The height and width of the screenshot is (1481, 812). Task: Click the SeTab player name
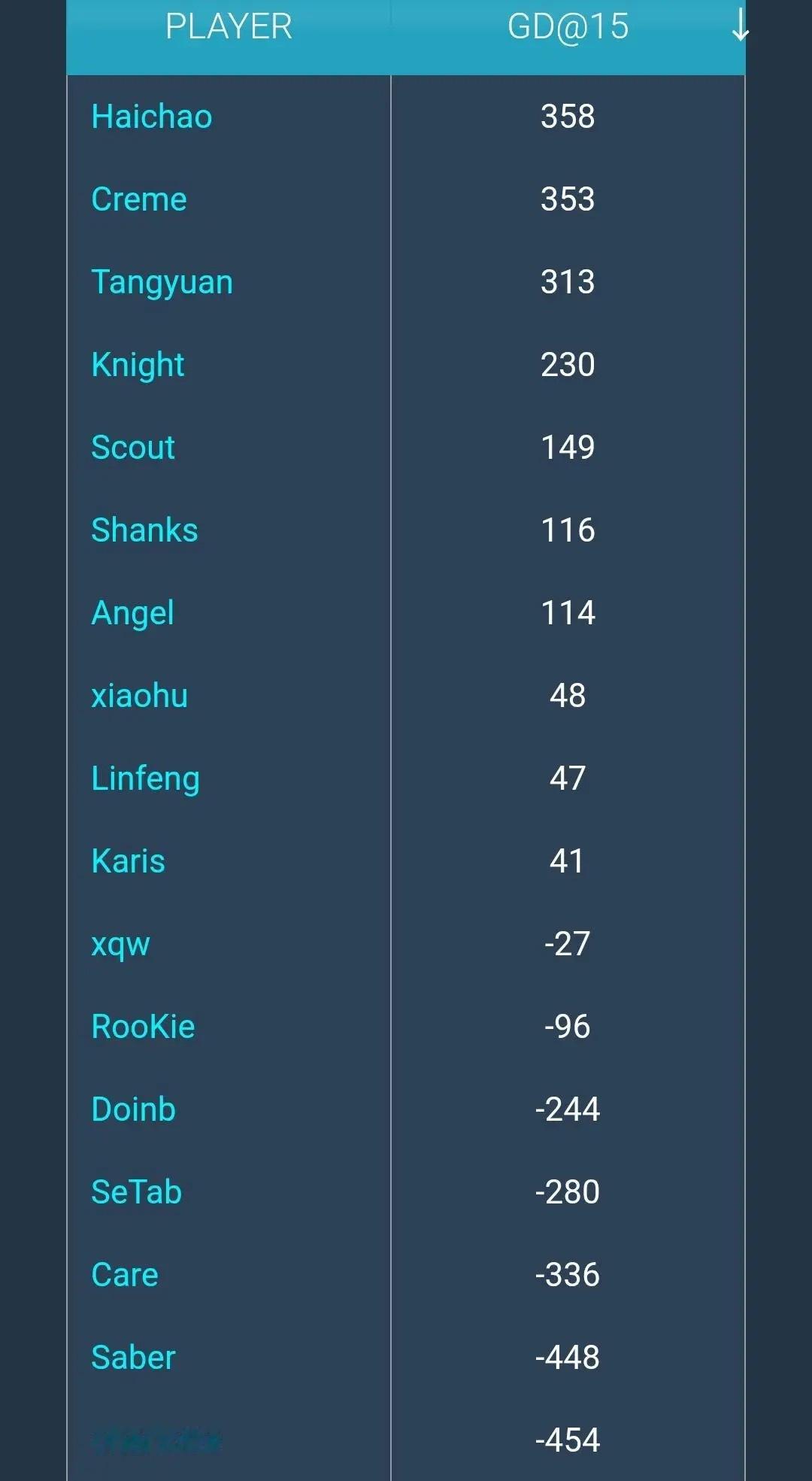click(137, 1192)
